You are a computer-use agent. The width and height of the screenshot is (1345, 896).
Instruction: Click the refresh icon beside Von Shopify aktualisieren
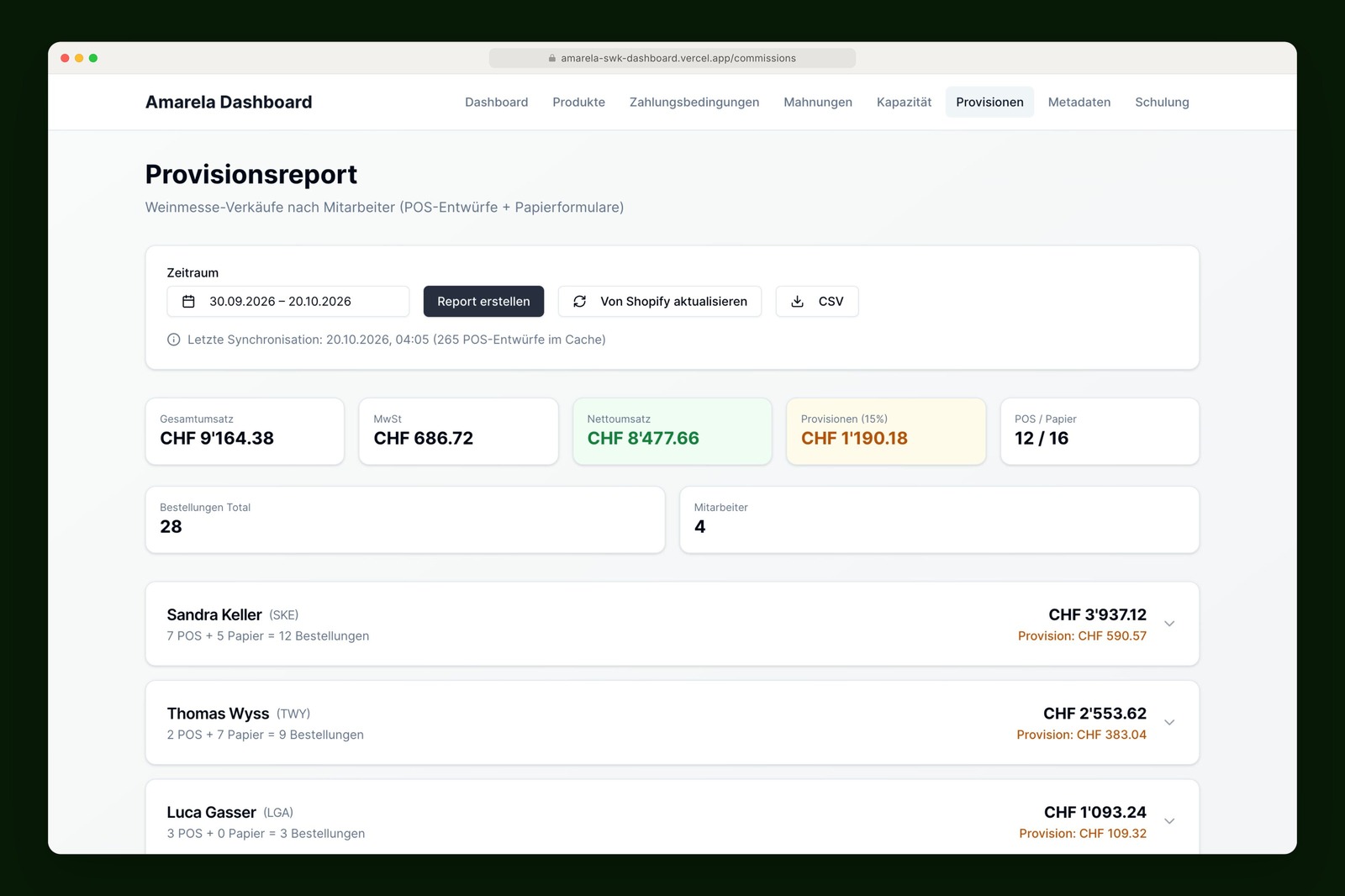click(x=580, y=301)
